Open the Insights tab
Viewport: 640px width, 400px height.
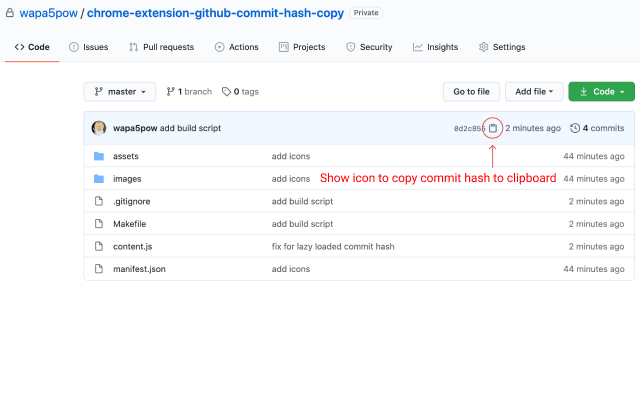click(x=436, y=47)
